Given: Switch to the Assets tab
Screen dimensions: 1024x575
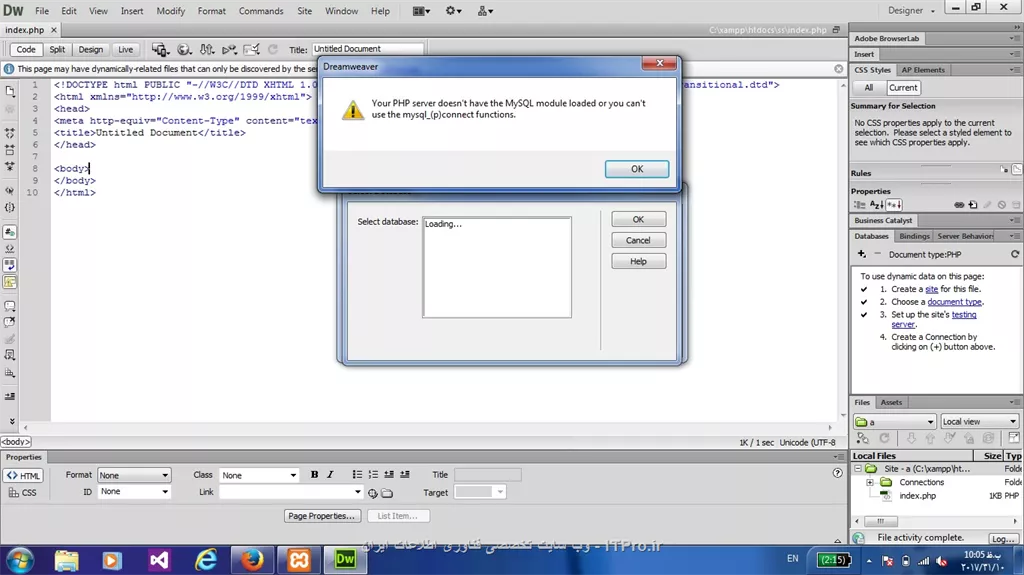Looking at the screenshot, I should point(891,402).
